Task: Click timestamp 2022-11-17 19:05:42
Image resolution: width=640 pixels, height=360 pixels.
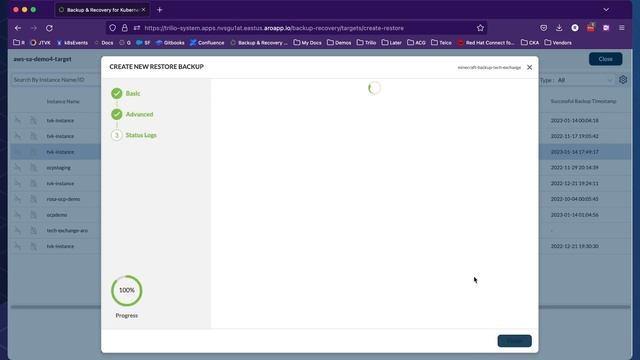Action: [574, 136]
